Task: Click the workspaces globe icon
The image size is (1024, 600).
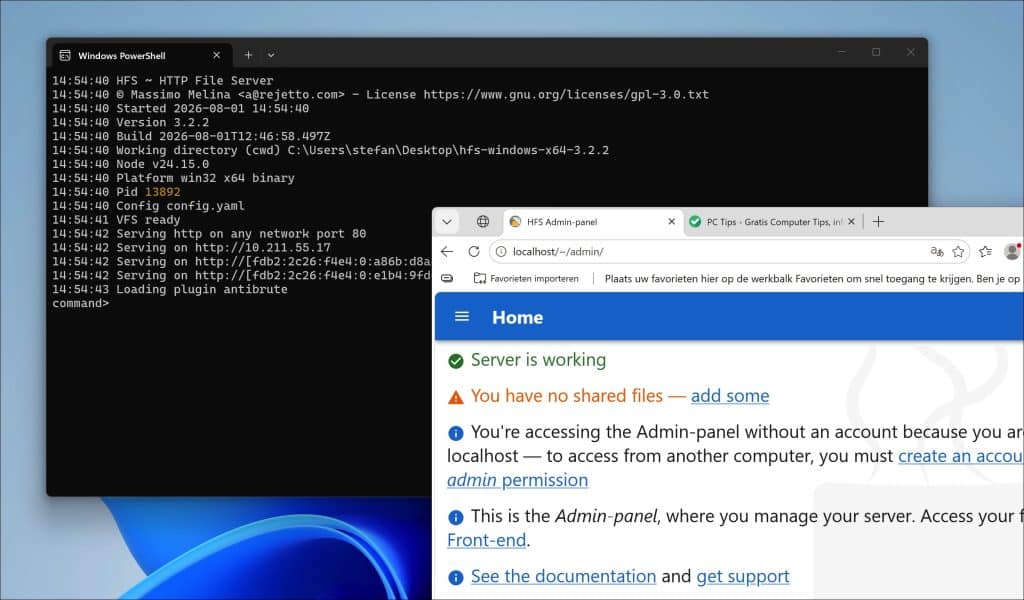Action: point(483,222)
